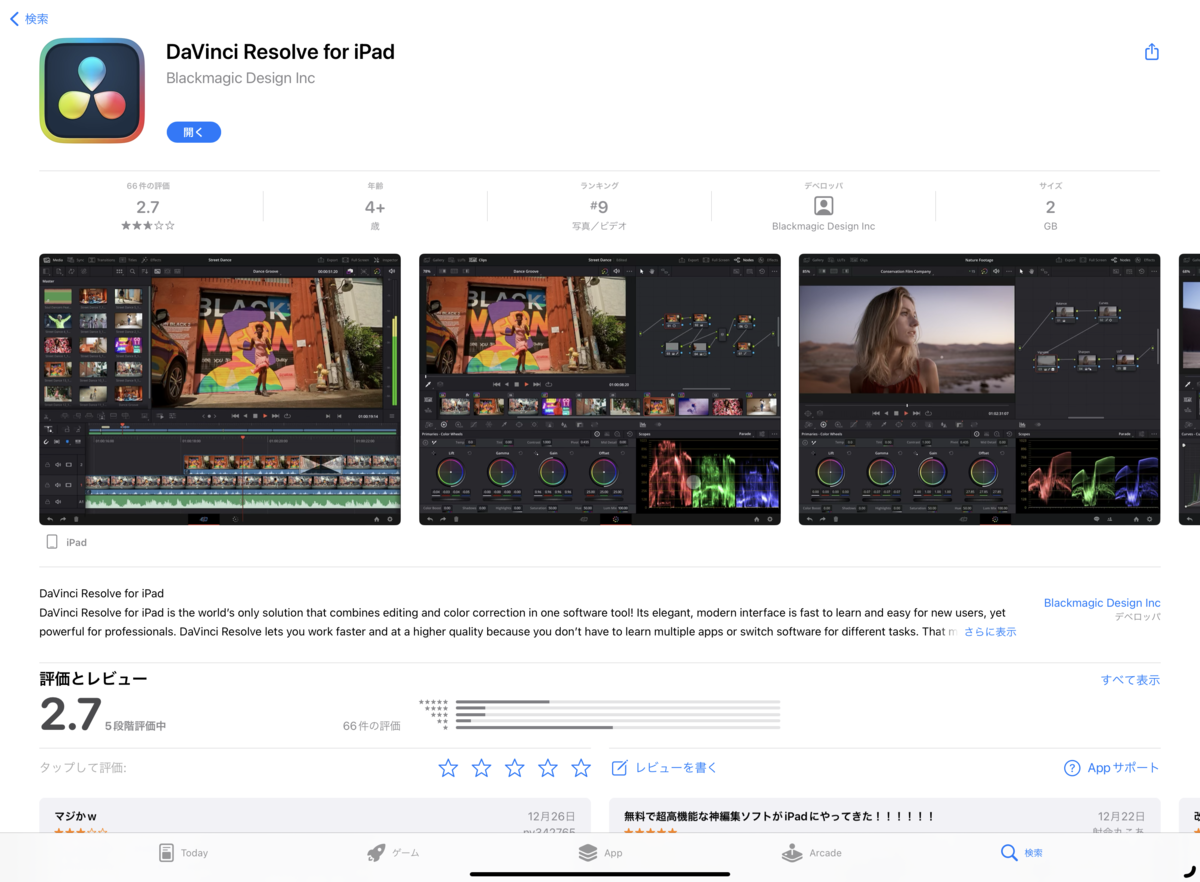Tap the third rating star
Image resolution: width=1200 pixels, height=882 pixels.
[x=514, y=768]
